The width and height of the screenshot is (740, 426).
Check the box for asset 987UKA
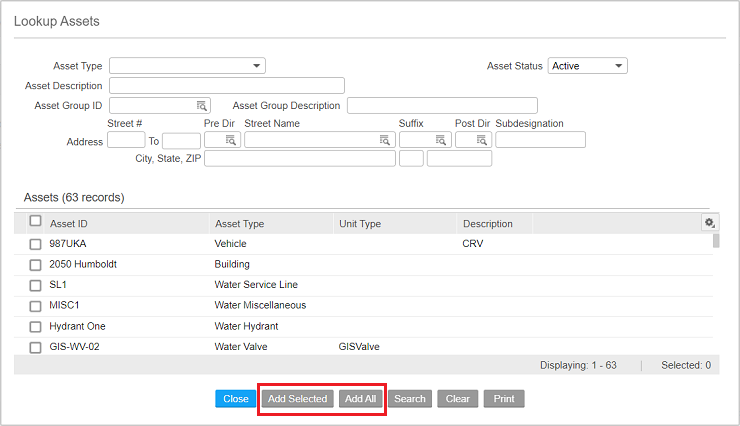tap(35, 244)
